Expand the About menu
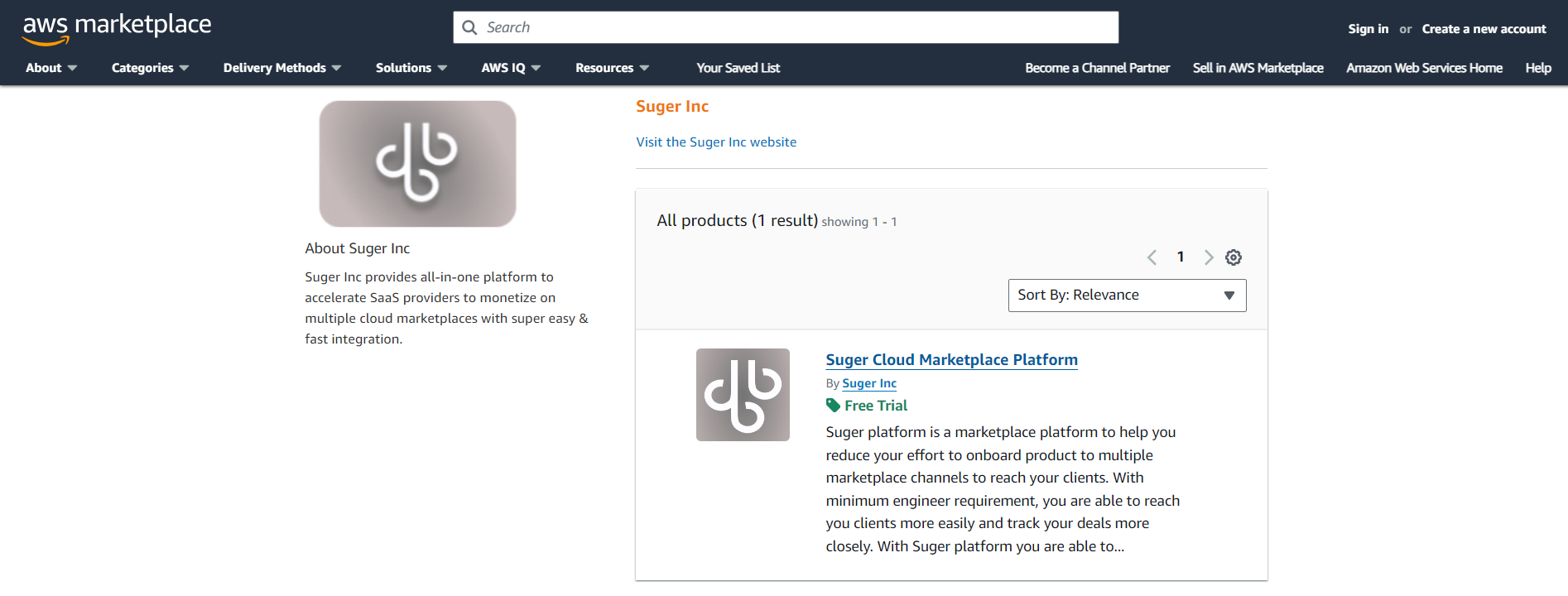This screenshot has height=596, width=1568. pos(51,68)
